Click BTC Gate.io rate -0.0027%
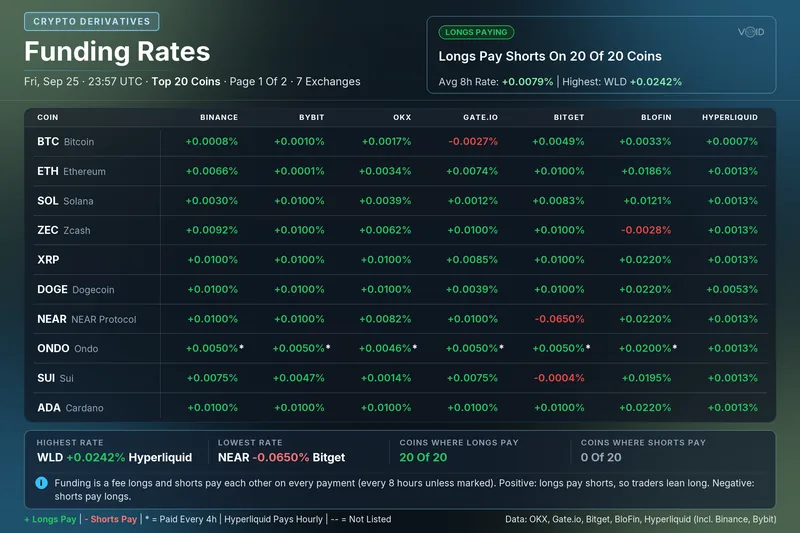Image resolution: width=800 pixels, height=533 pixels. point(473,141)
